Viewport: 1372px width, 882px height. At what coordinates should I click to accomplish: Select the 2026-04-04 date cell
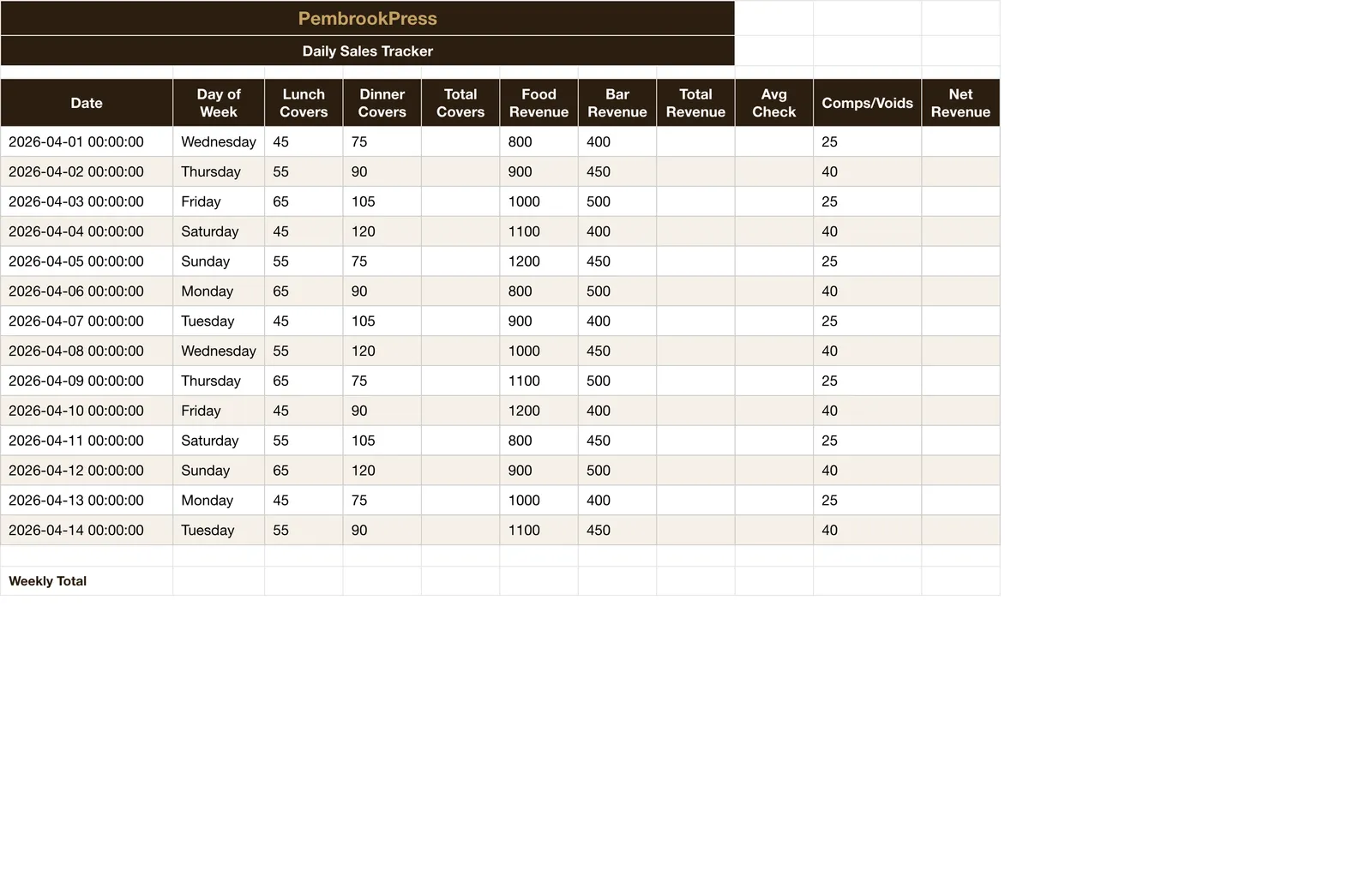[87, 231]
